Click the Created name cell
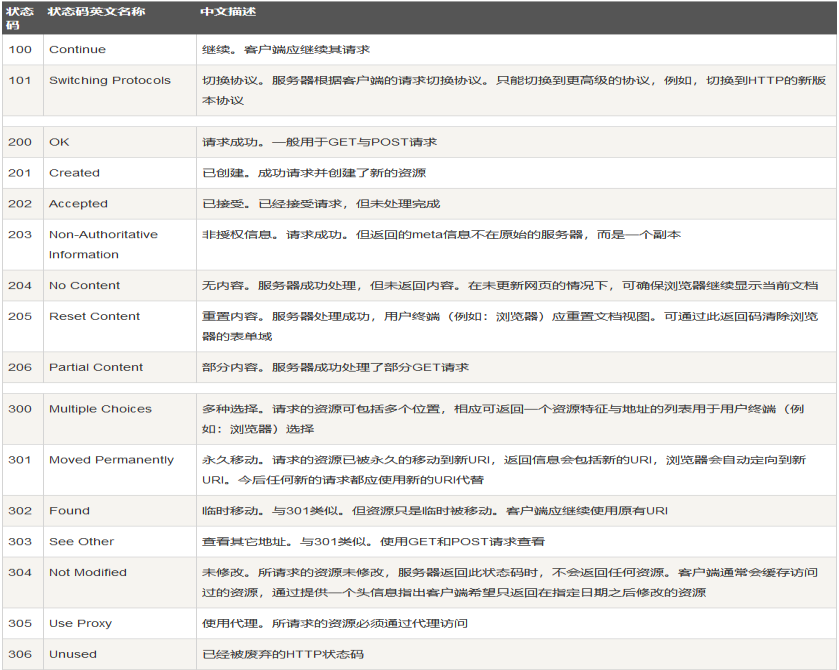The width and height of the screenshot is (839, 670). [119, 173]
